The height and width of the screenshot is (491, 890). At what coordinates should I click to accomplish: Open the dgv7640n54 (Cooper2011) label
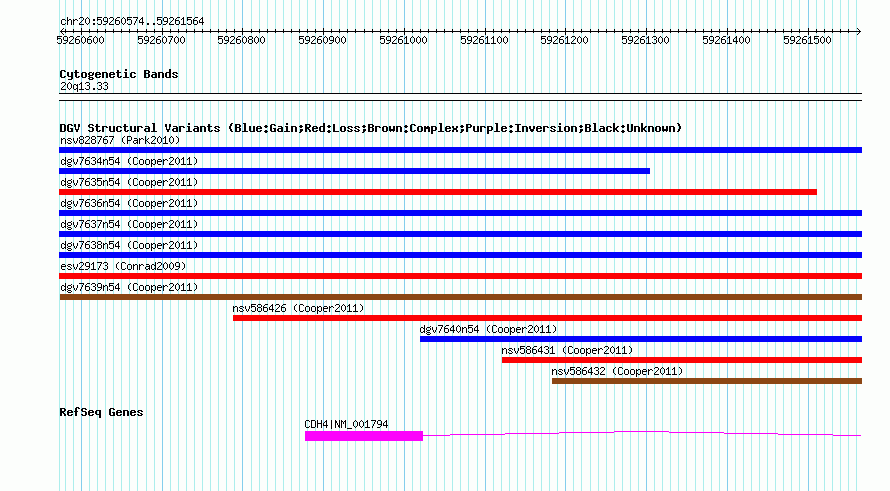click(488, 329)
